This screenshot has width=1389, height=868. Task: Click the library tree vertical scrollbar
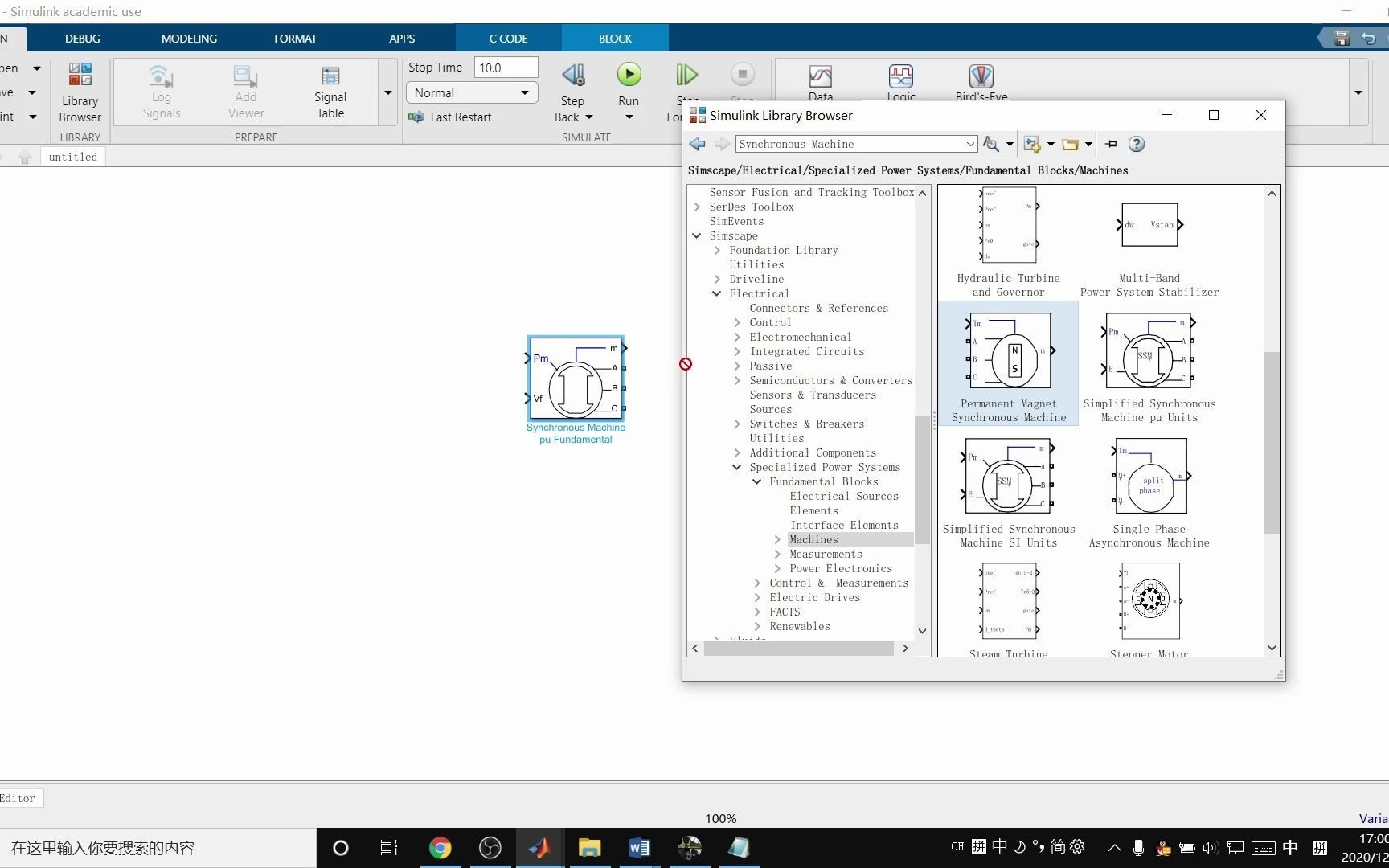point(922,479)
